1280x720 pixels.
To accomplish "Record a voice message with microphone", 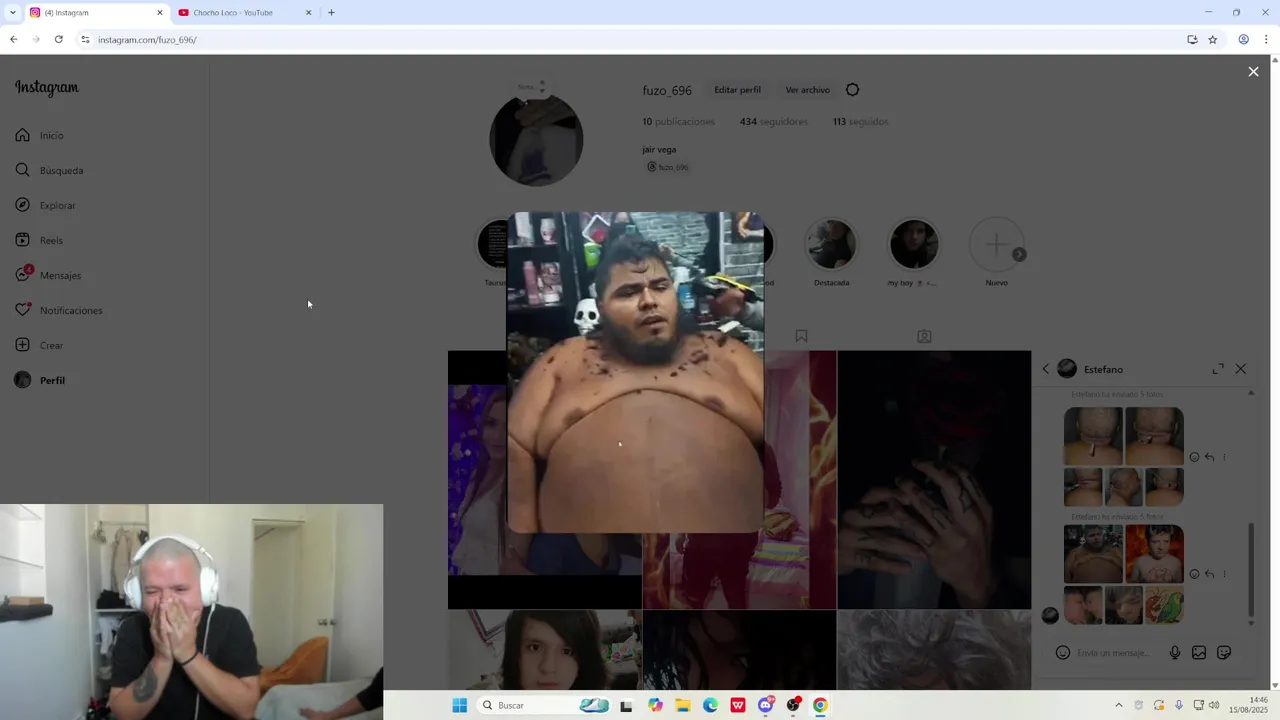I will [1175, 653].
